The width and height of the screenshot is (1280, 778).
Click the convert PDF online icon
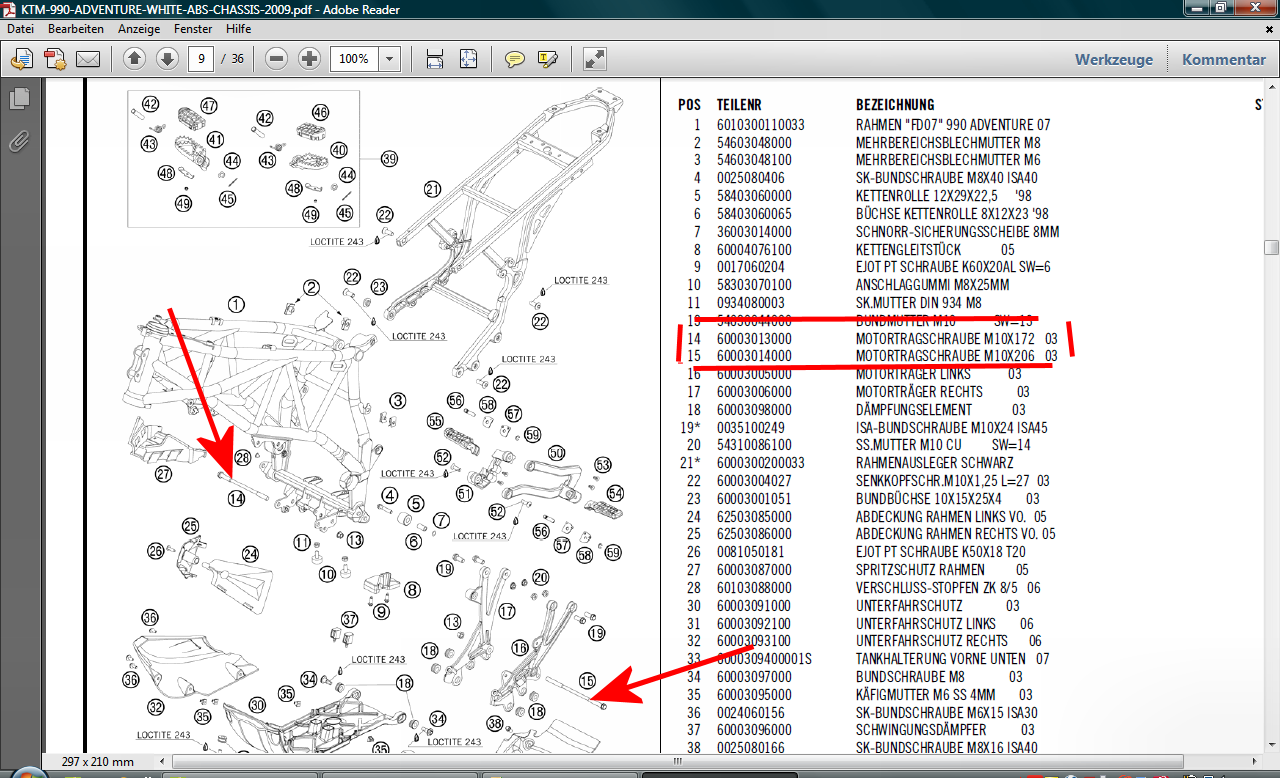[22, 59]
